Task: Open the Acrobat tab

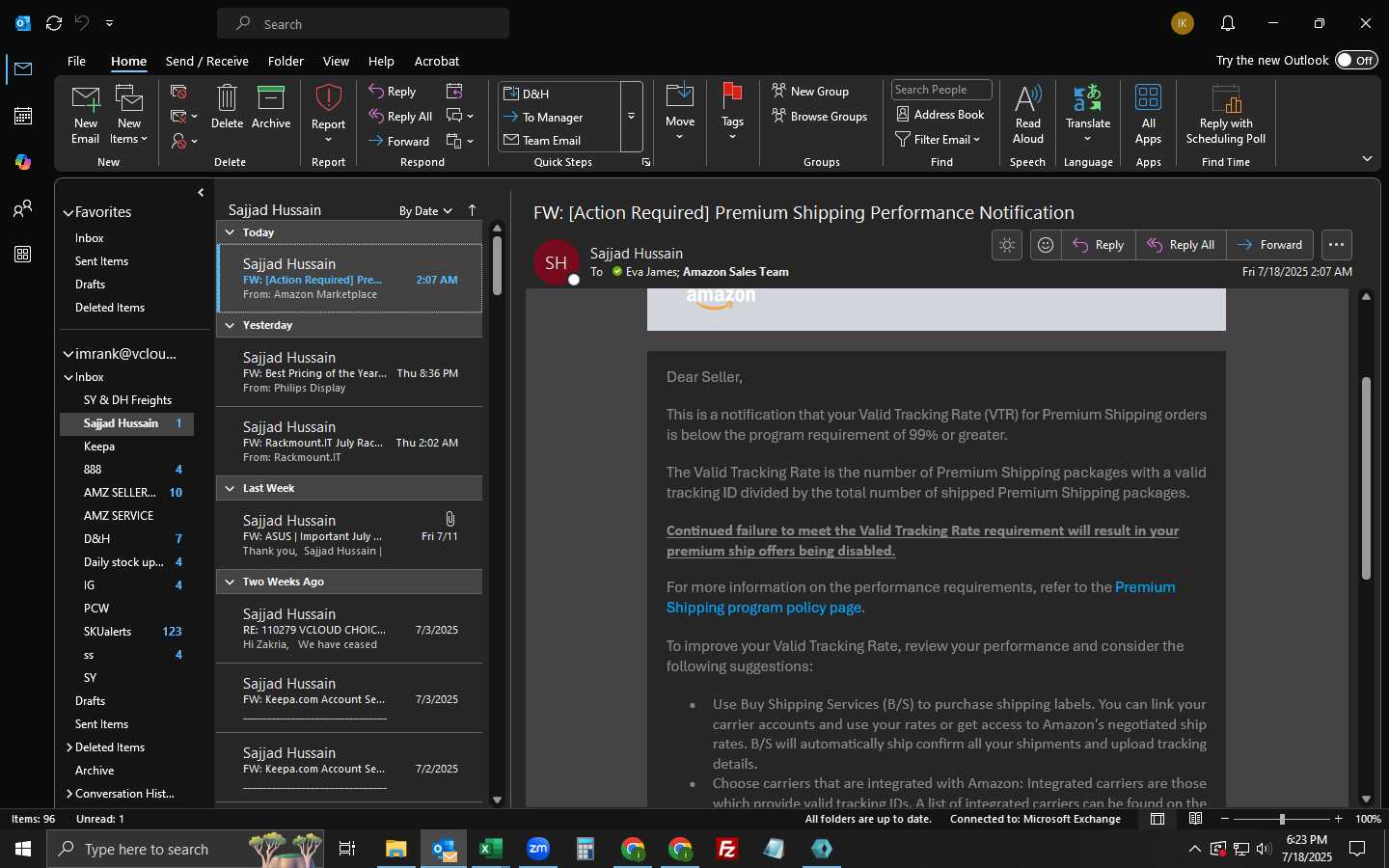Action: (437, 61)
